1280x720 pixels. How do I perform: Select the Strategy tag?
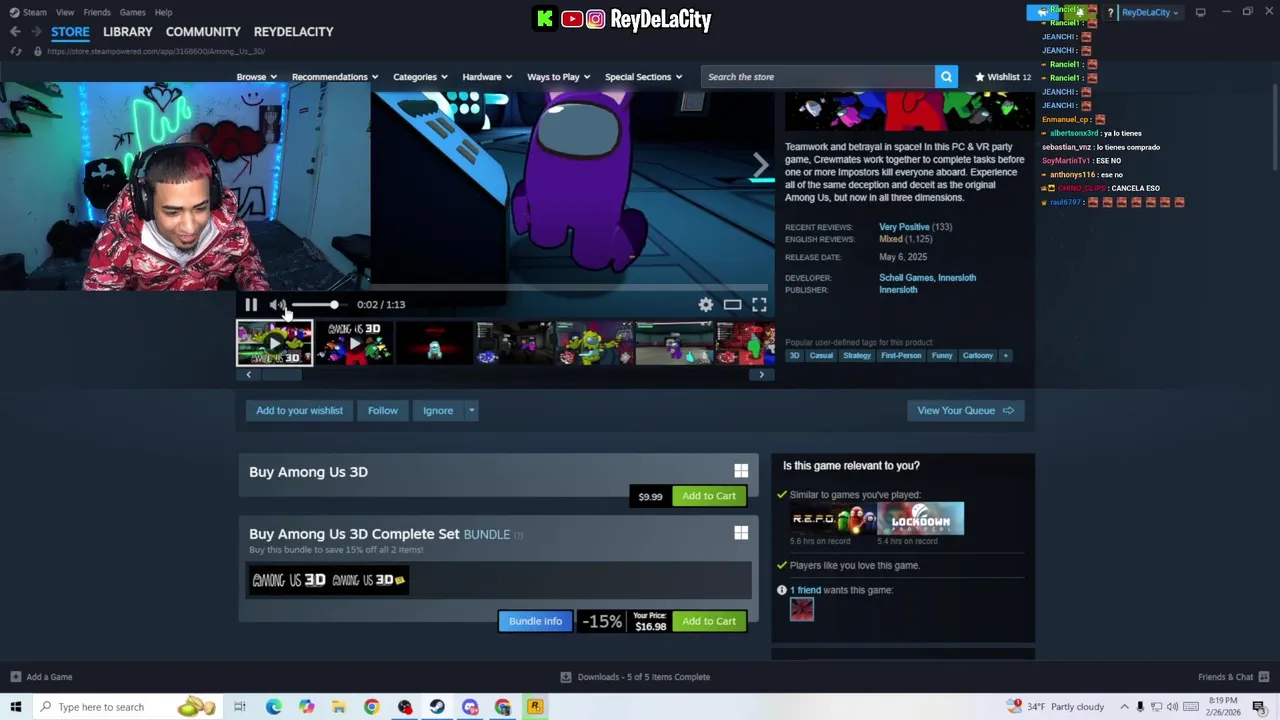pos(857,356)
